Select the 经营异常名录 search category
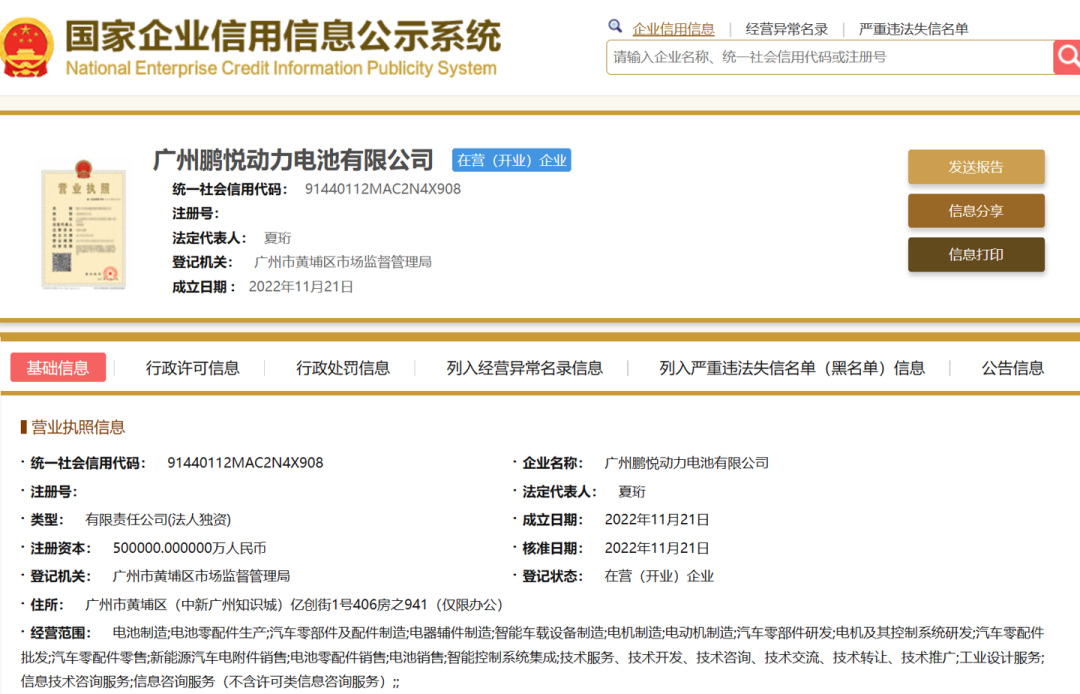This screenshot has height=694, width=1080. pyautogui.click(x=787, y=29)
